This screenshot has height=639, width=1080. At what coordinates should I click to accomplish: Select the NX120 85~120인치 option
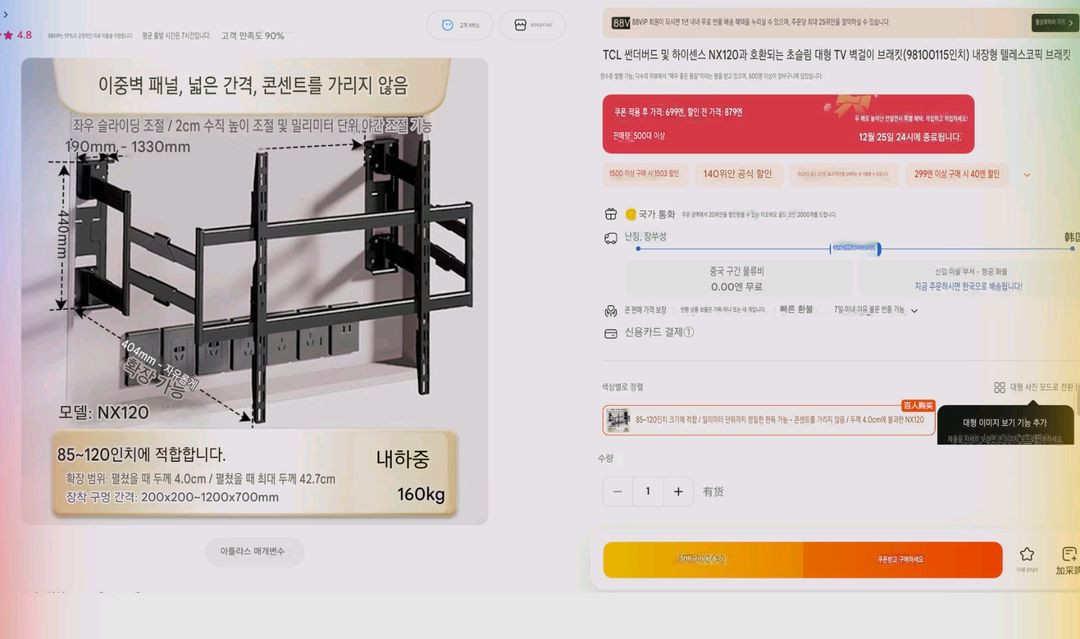pyautogui.click(x=769, y=420)
